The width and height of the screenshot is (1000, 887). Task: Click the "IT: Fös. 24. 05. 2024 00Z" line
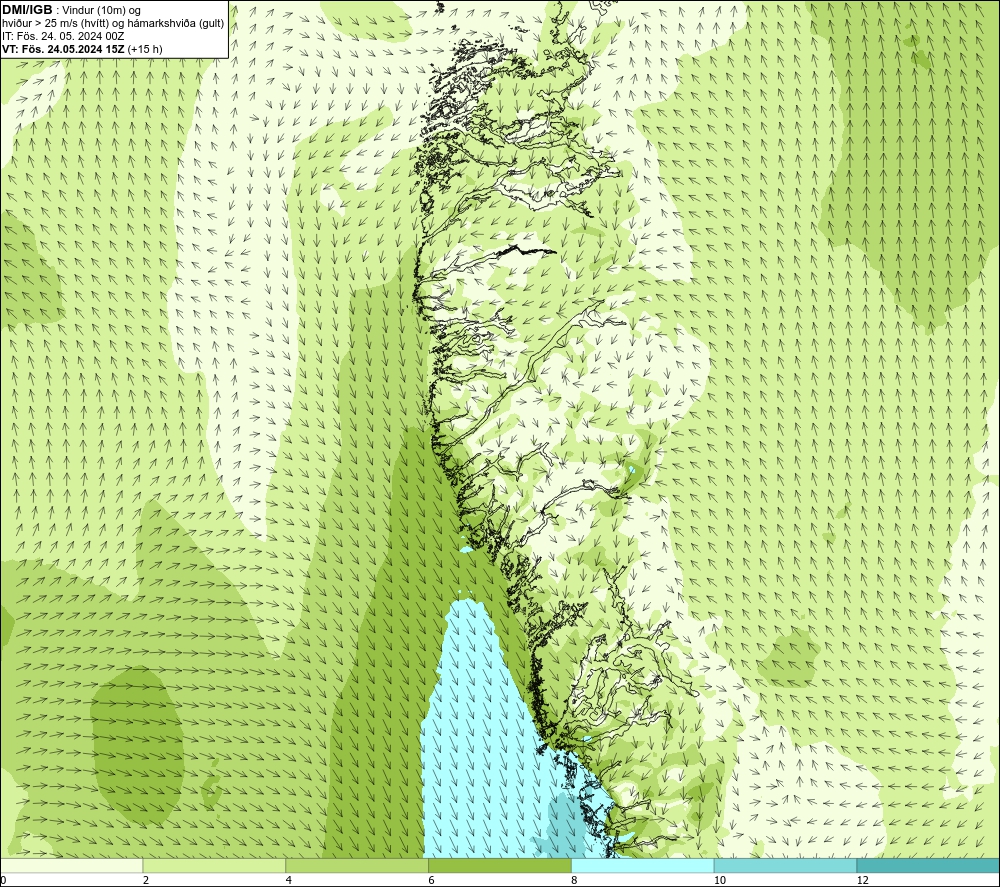63,36
